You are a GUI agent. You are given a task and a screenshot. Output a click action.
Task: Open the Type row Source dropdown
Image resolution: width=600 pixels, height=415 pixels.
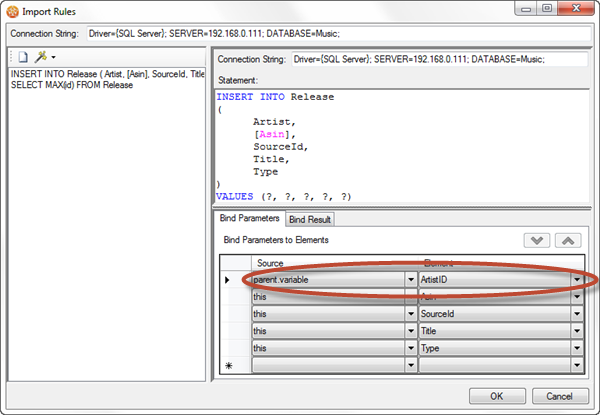point(411,348)
